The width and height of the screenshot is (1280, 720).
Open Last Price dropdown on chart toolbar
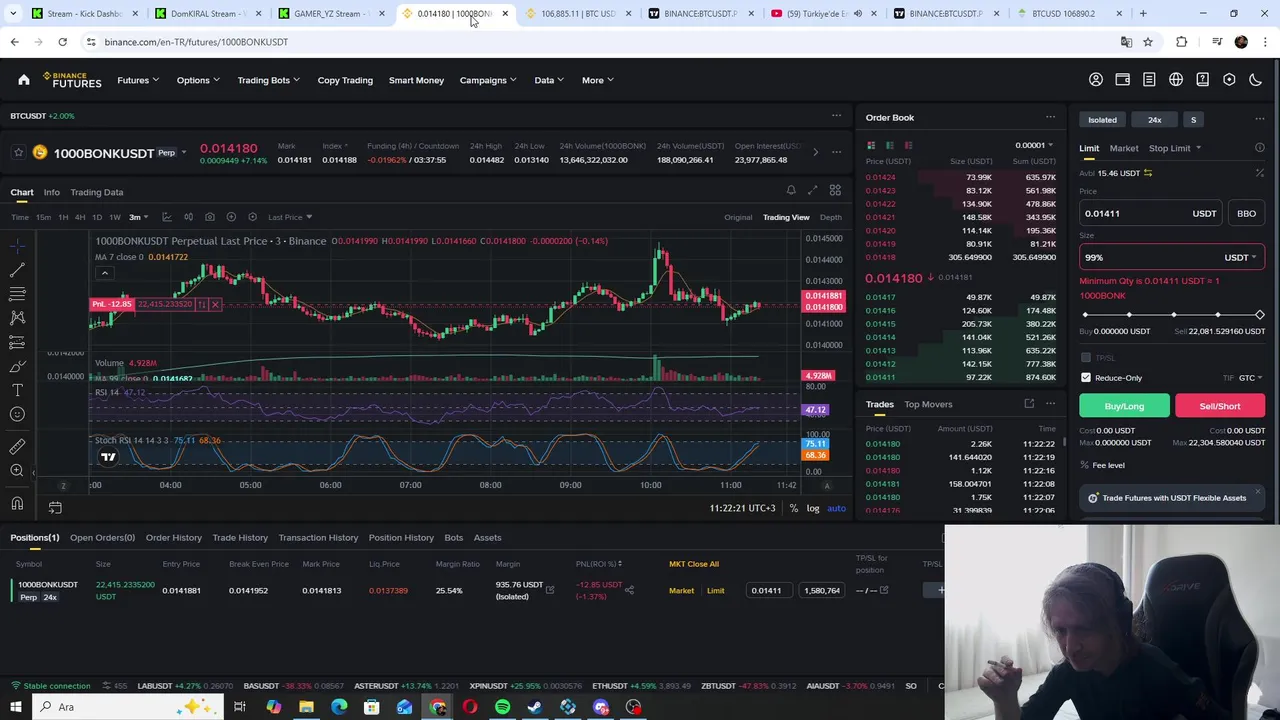pos(290,217)
